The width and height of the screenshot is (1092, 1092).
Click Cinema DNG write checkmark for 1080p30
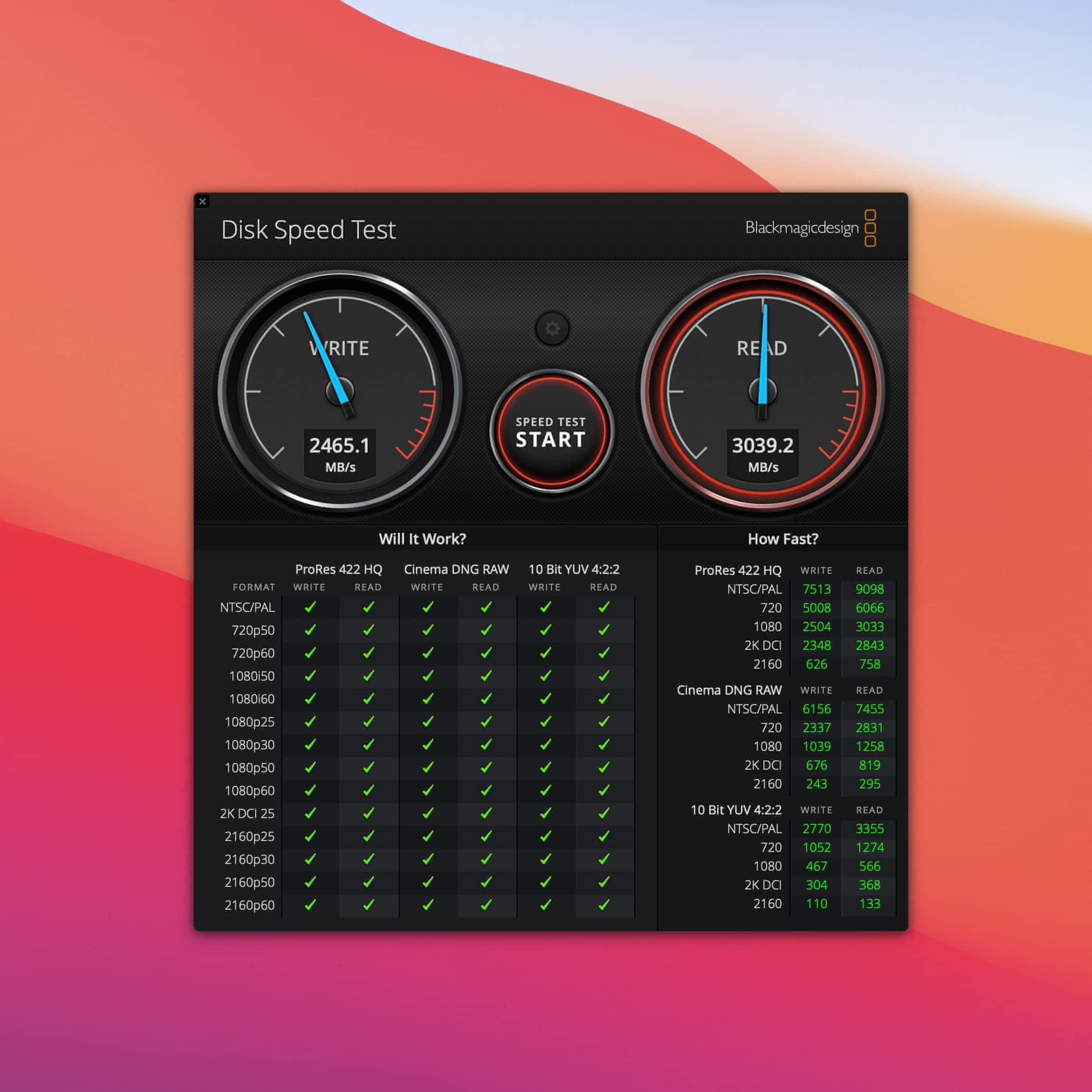[428, 745]
